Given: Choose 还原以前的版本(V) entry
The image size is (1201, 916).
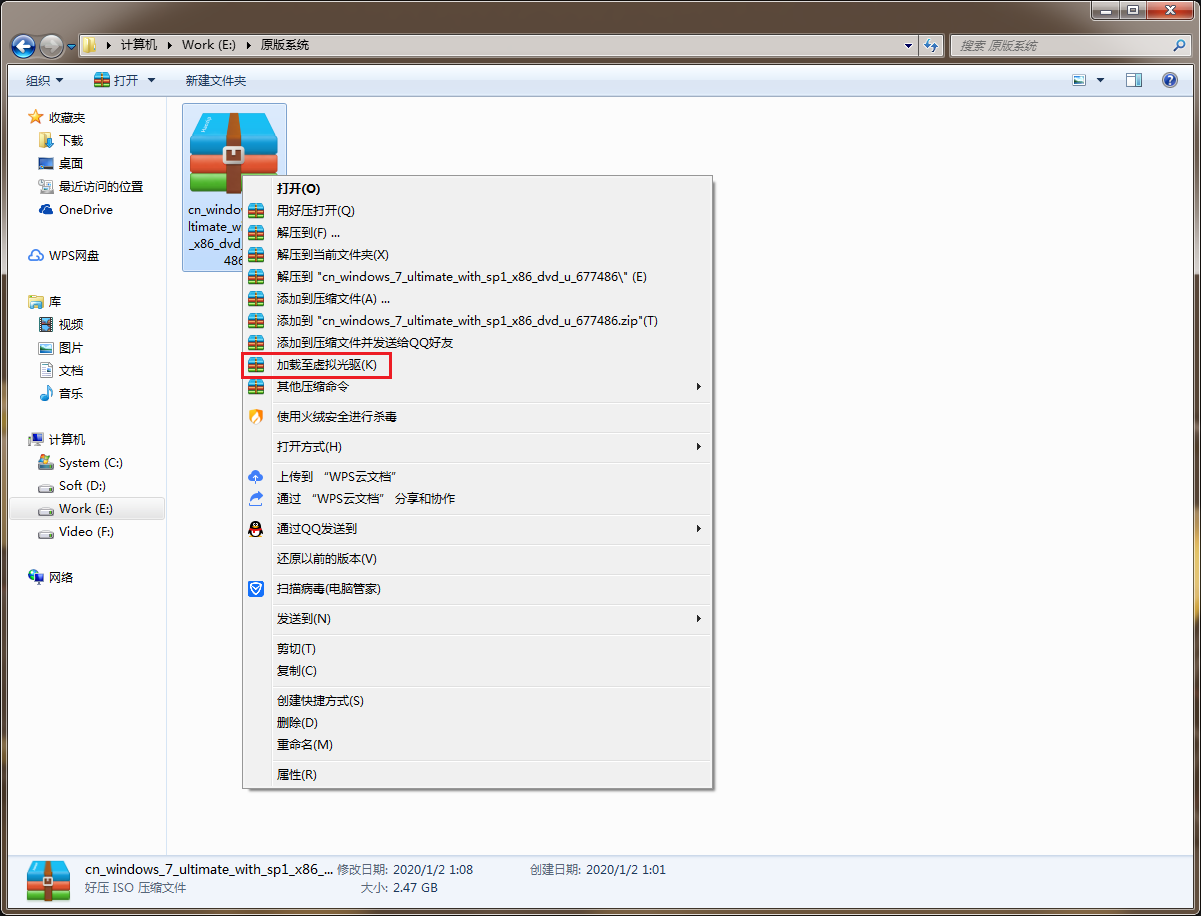Looking at the screenshot, I should (x=478, y=558).
